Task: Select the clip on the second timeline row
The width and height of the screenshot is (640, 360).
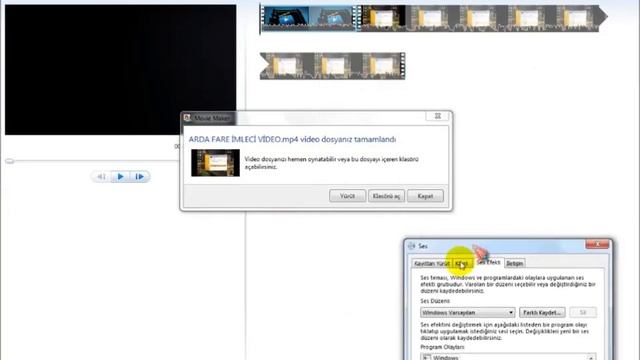Action: (x=332, y=66)
